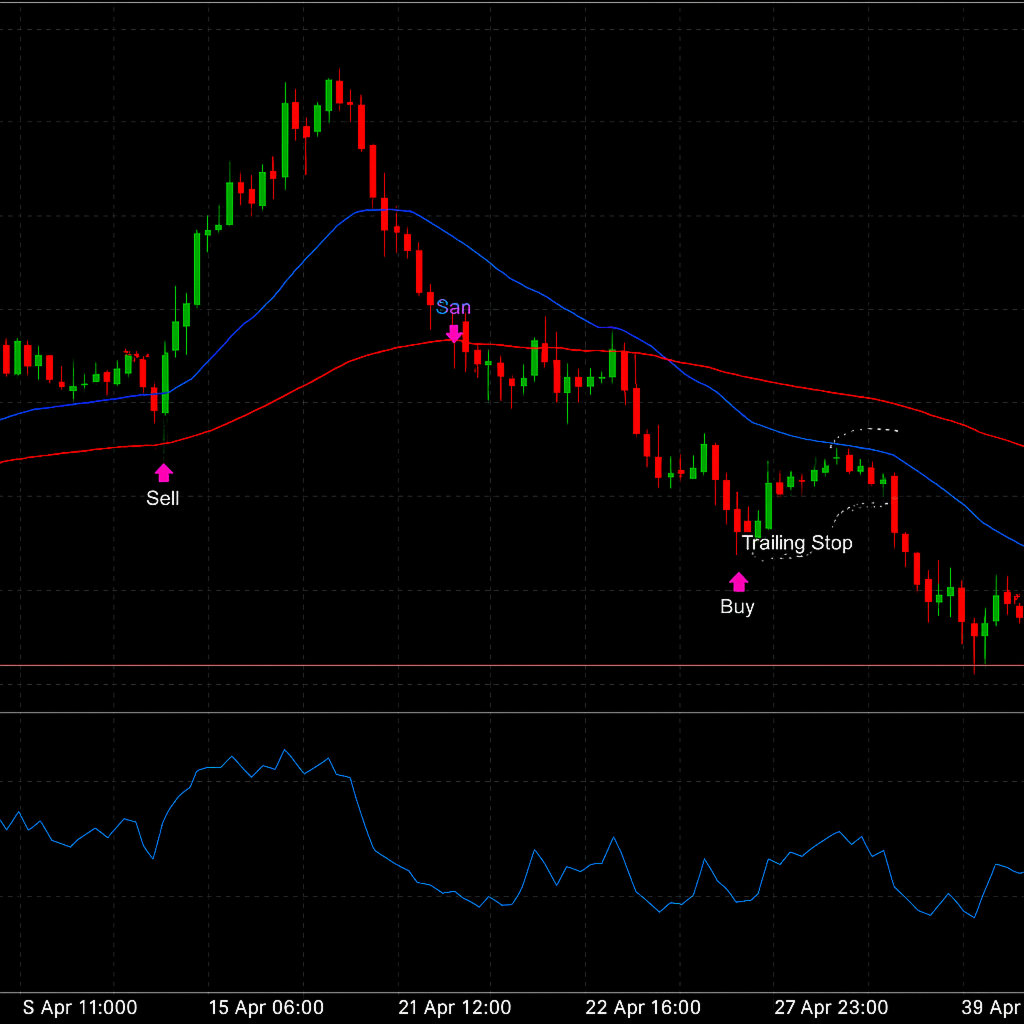Click the "S Apr 11:000" time axis label

coord(80,1007)
